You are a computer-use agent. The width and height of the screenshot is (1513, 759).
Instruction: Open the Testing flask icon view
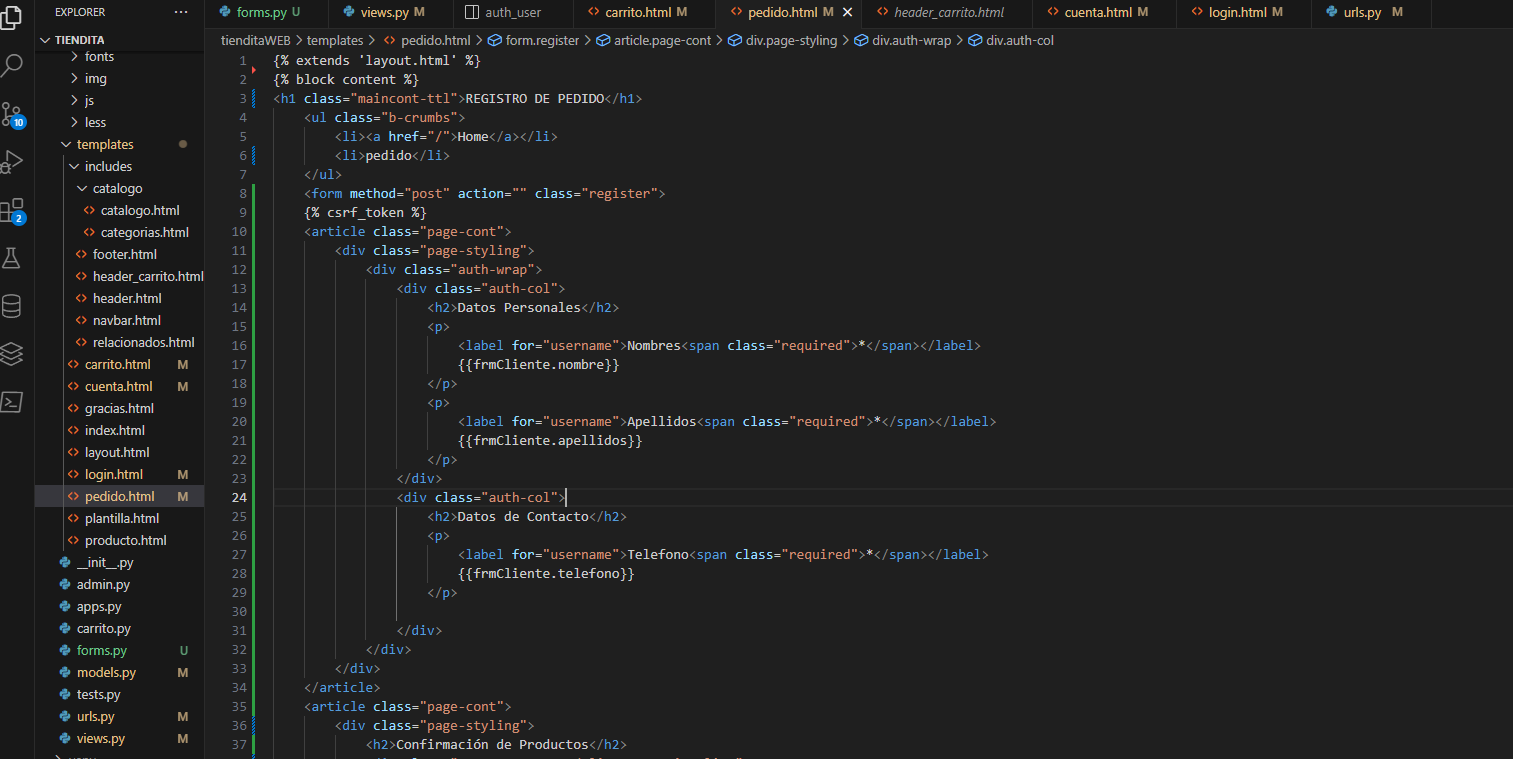tap(12, 258)
